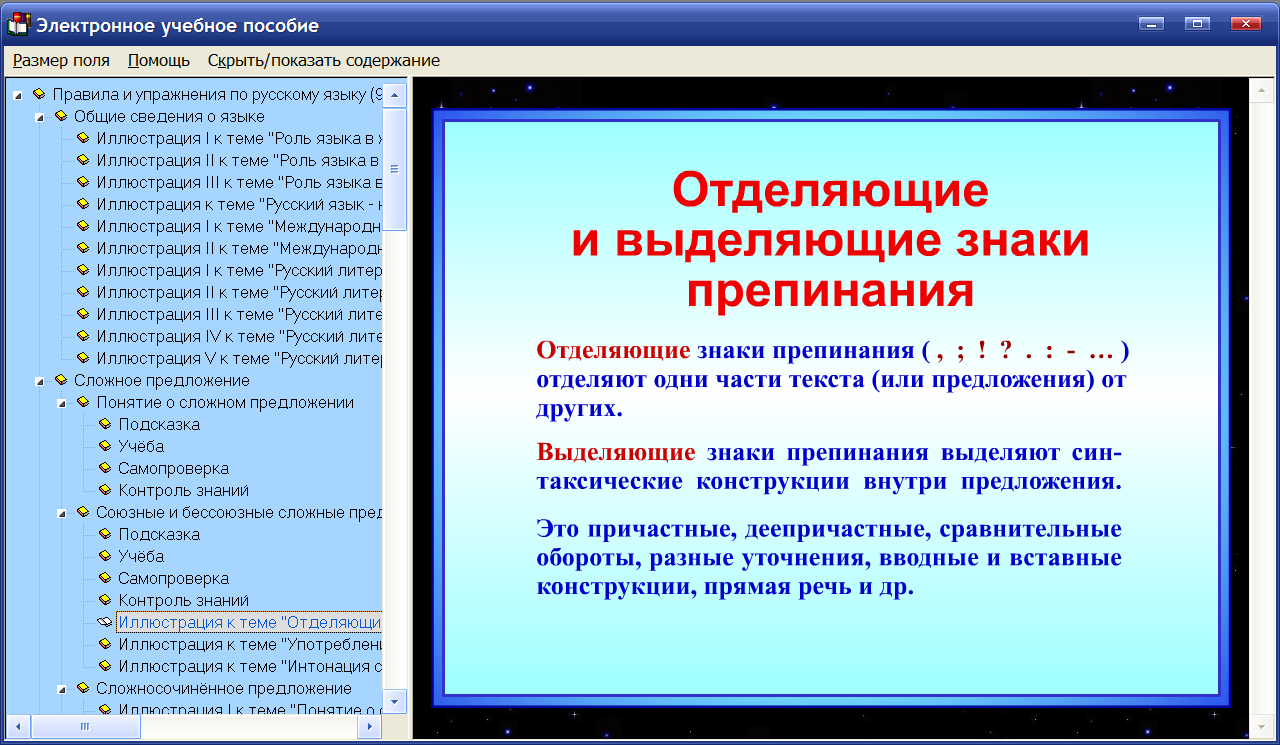The height and width of the screenshot is (745, 1280).
Task: Click "Скрыть/показать содержание" to hide contents
Action: pyautogui.click(x=322, y=60)
